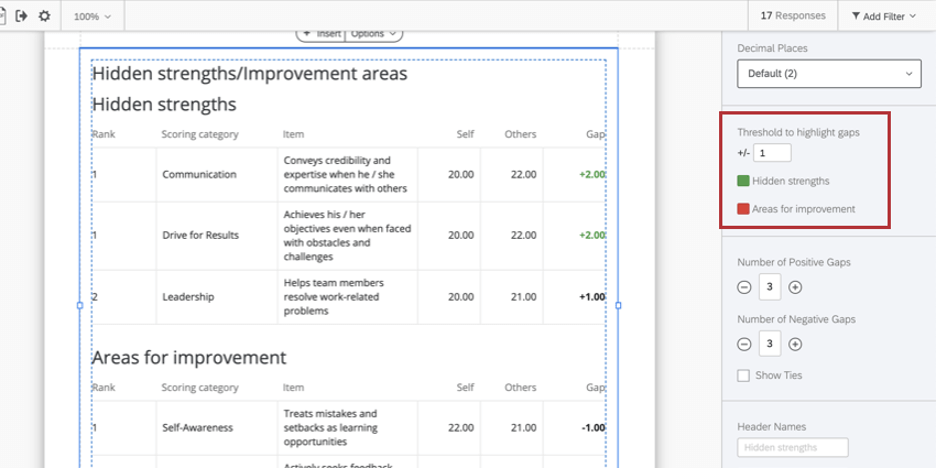Image resolution: width=936 pixels, height=468 pixels.
Task: Enable the Show Ties checkbox
Action: pos(743,375)
